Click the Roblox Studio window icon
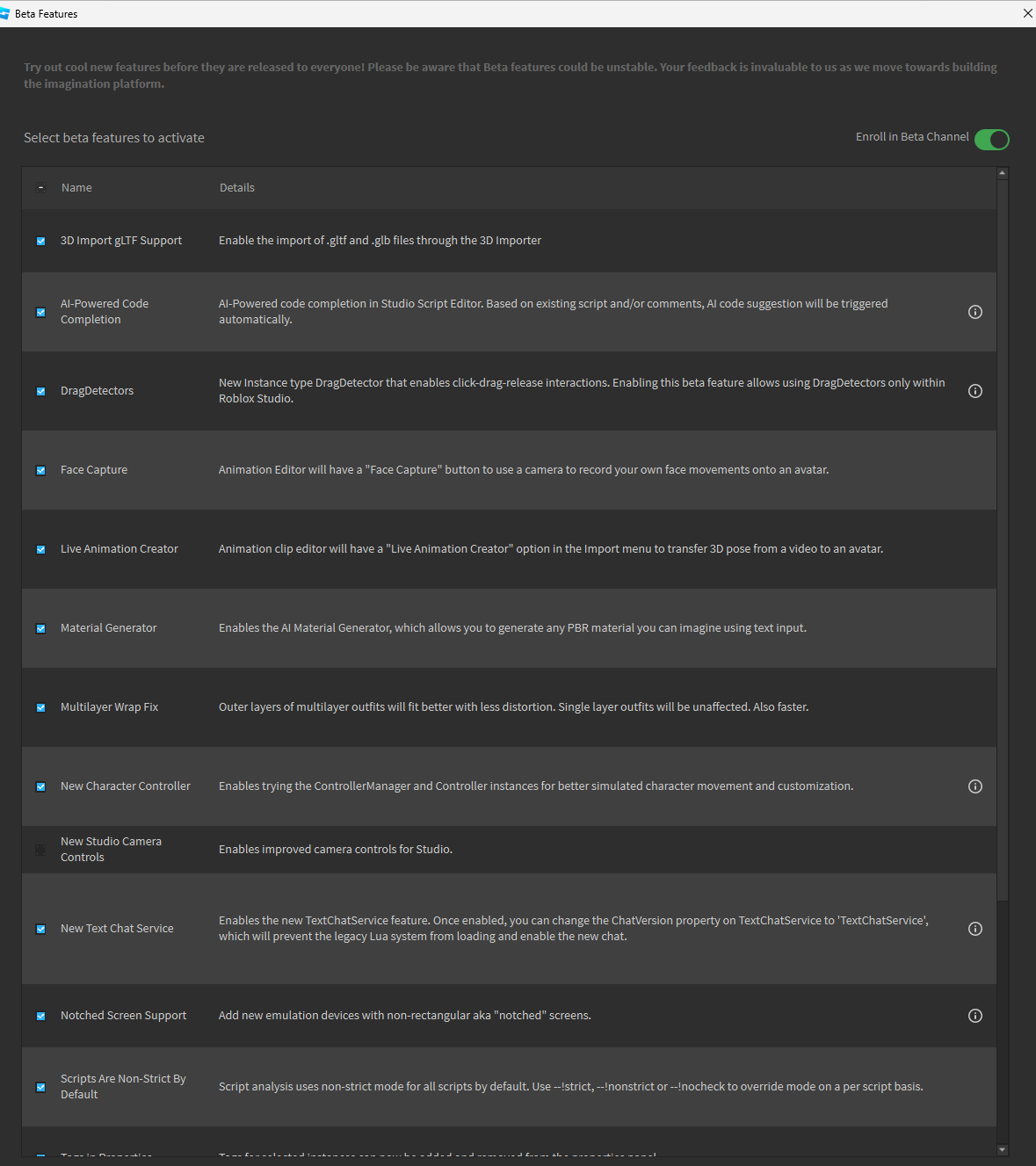1036x1166 pixels. click(x=4, y=13)
